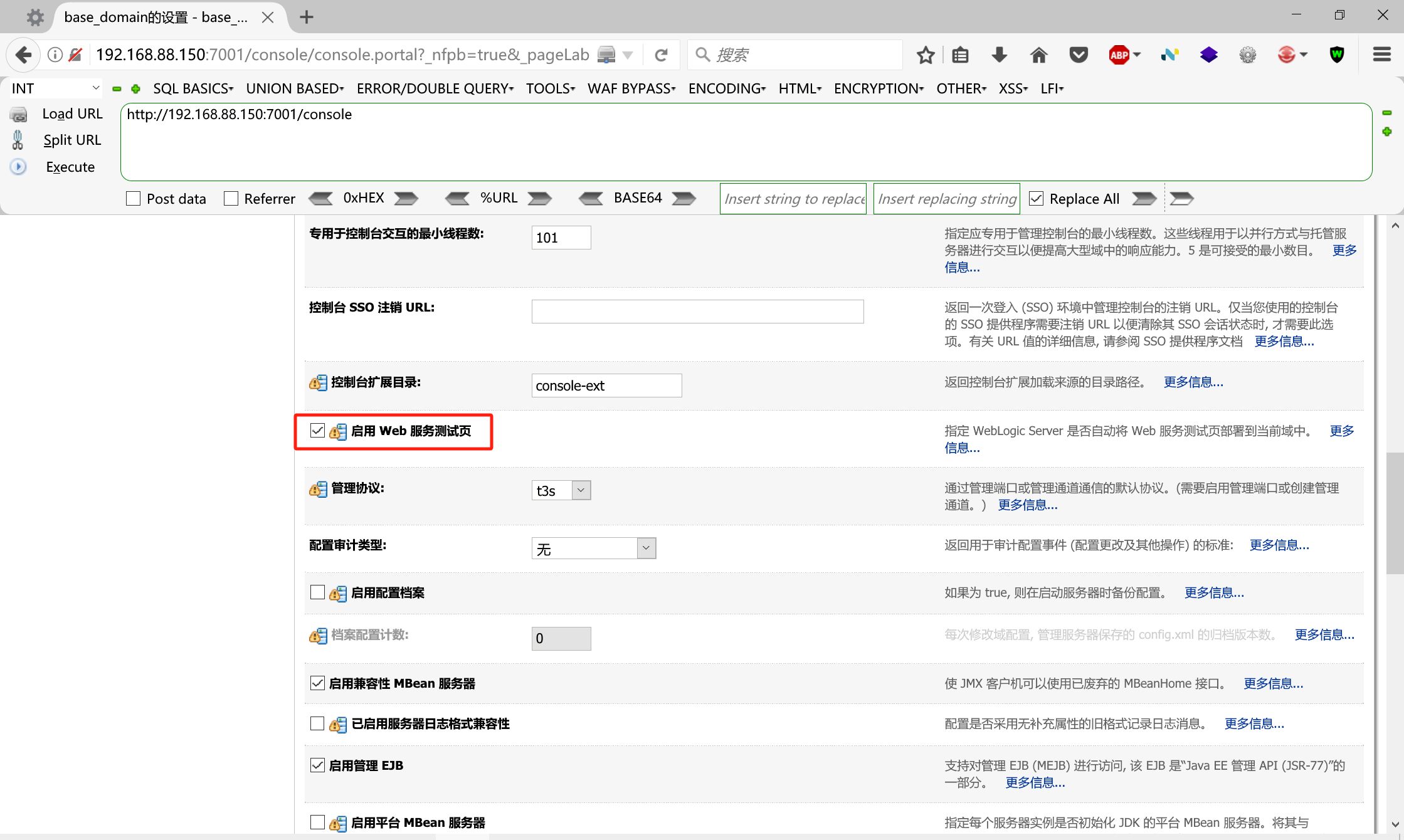The height and width of the screenshot is (840, 1404).
Task: Click the gray gear extension icon in toolbar
Action: (x=1248, y=55)
